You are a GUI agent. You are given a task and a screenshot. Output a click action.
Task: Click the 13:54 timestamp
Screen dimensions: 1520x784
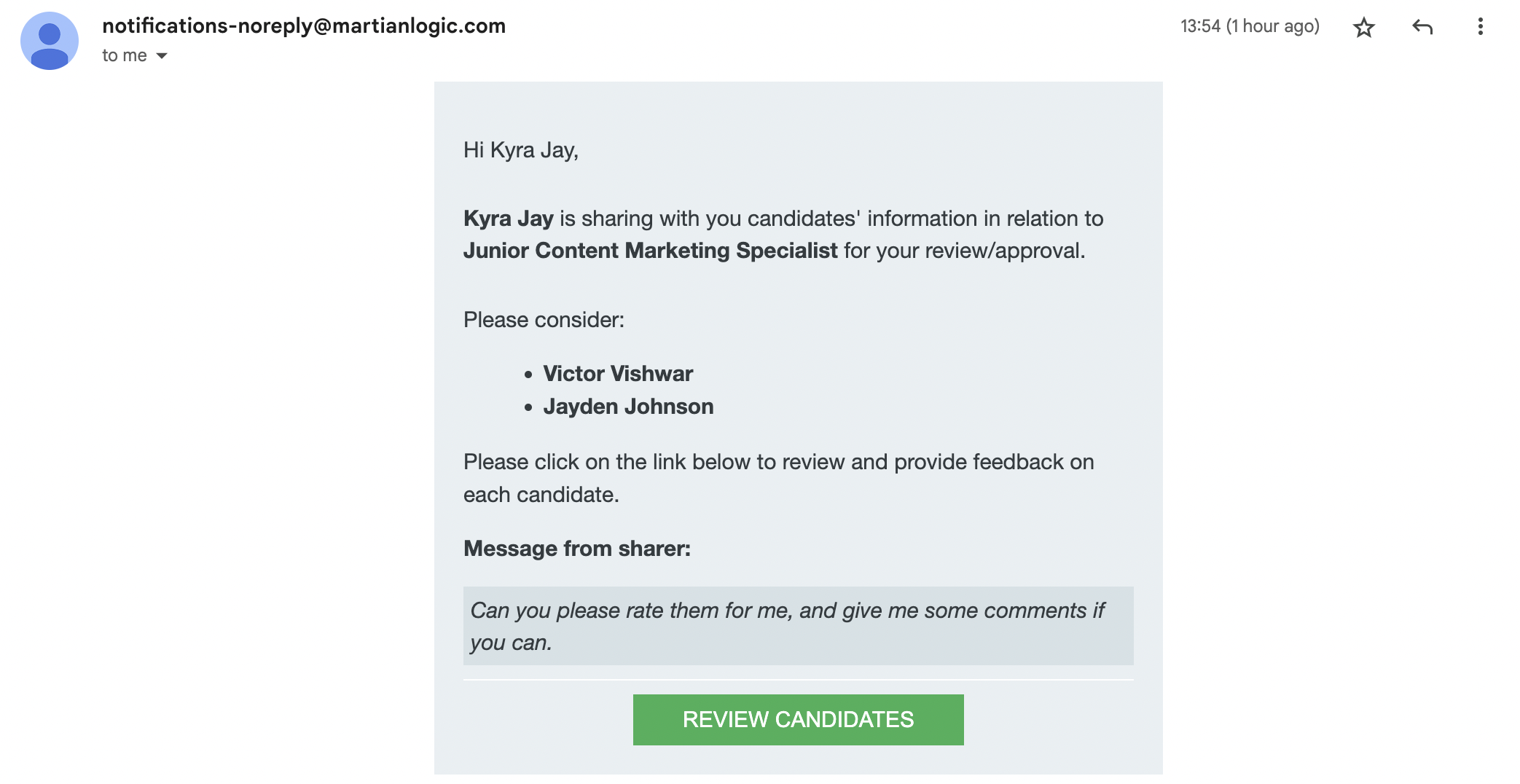pos(1200,26)
